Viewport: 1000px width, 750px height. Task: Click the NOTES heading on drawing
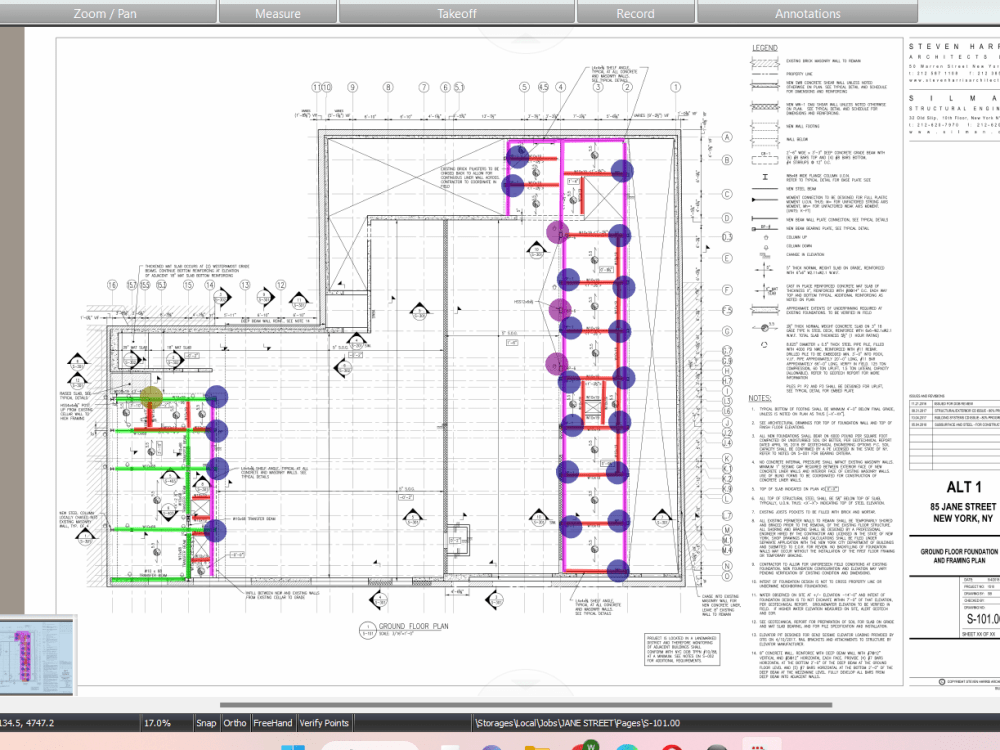click(760, 398)
